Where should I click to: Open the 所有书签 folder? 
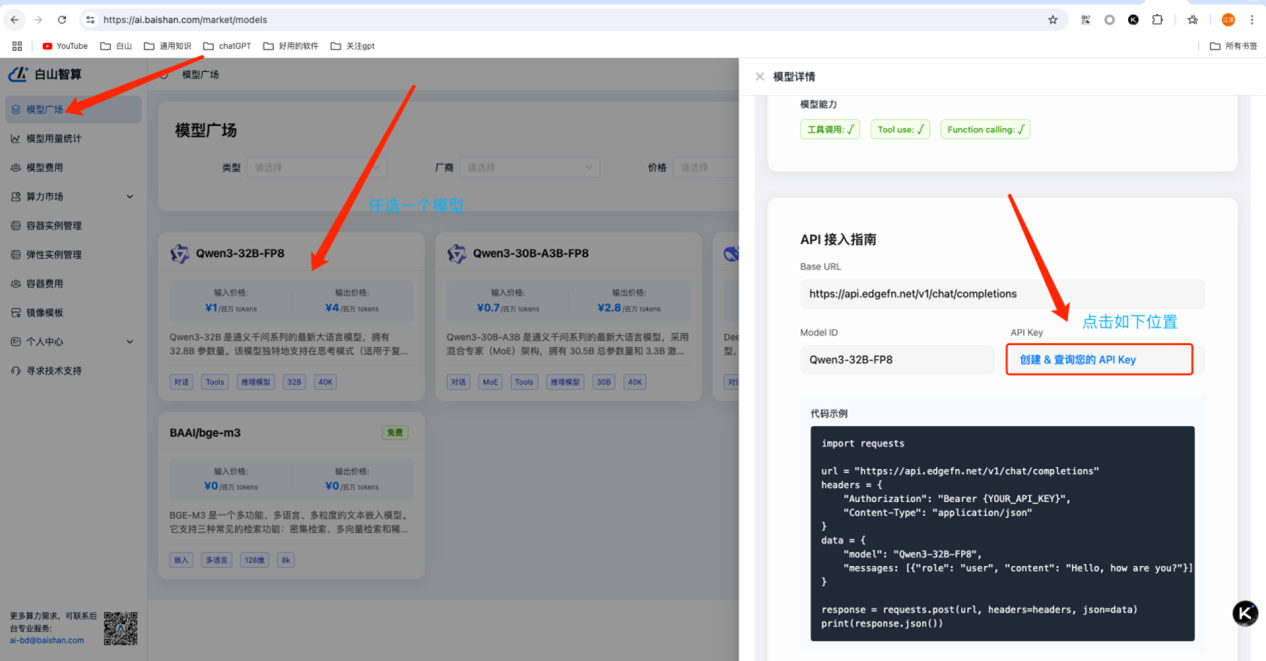tap(1234, 46)
